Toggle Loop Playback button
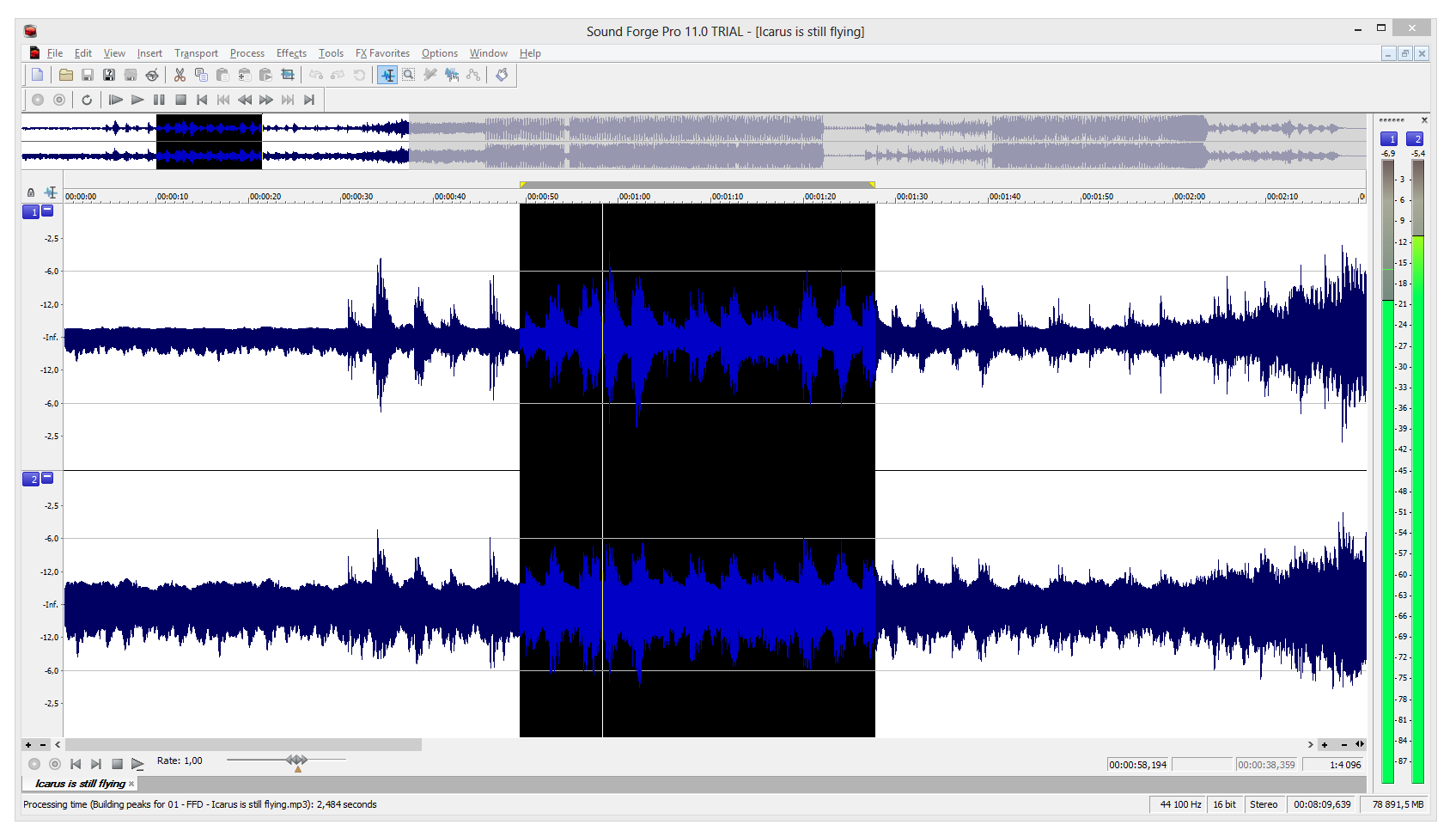The image size is (1456, 837). pyautogui.click(x=87, y=101)
